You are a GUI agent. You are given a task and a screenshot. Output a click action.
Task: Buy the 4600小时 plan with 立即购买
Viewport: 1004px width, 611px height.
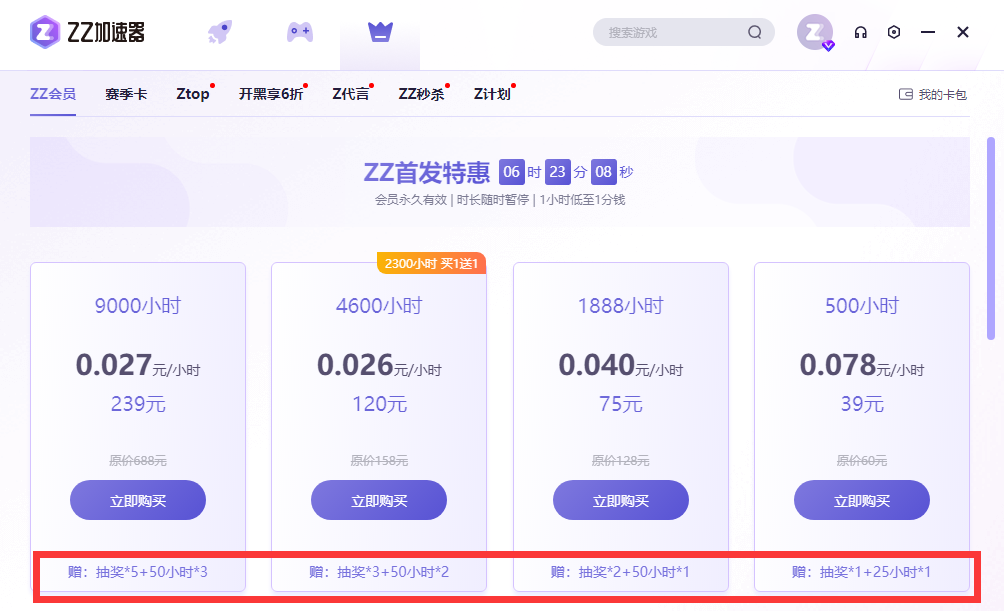coord(379,500)
